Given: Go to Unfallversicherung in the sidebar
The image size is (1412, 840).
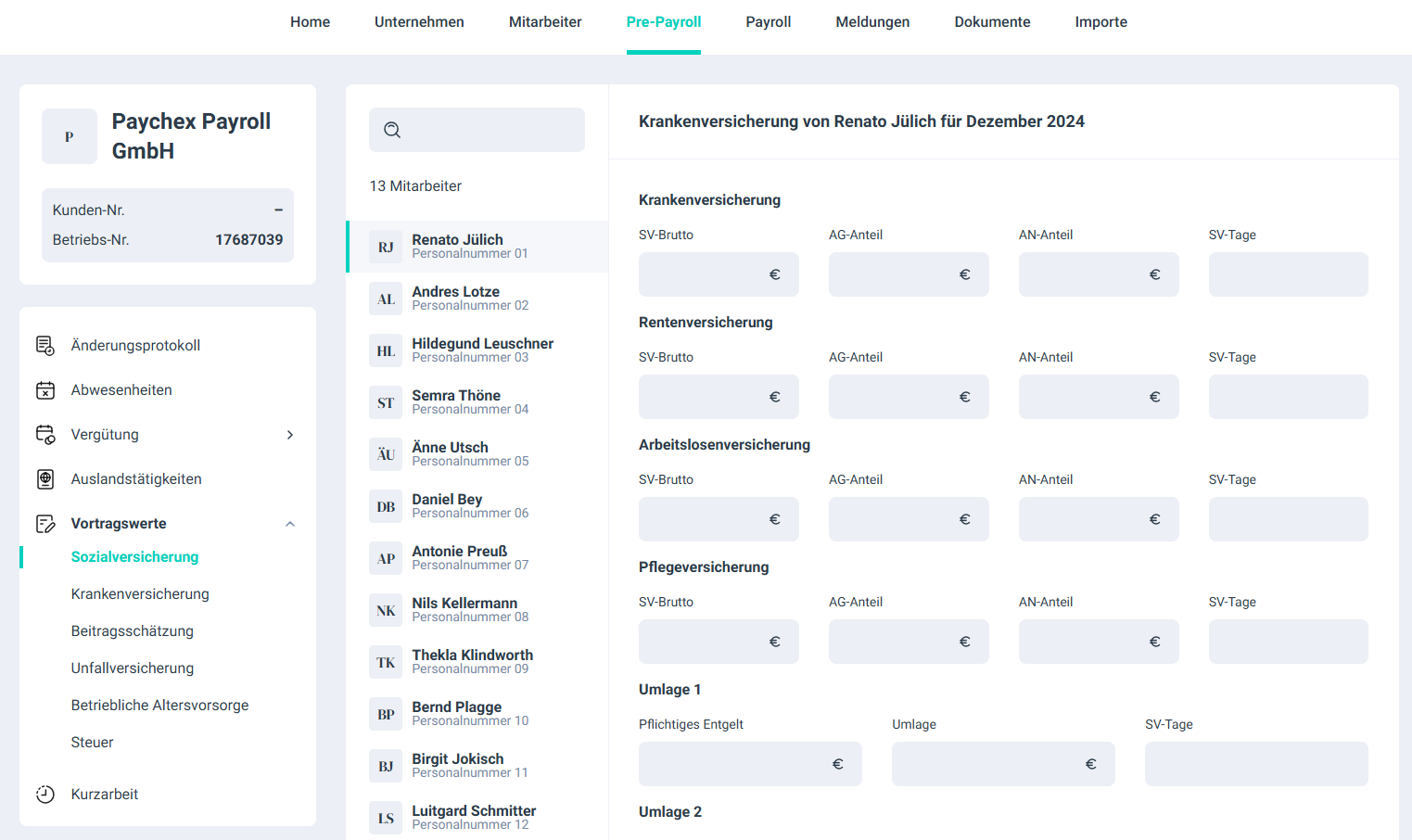Looking at the screenshot, I should pyautogui.click(x=133, y=668).
